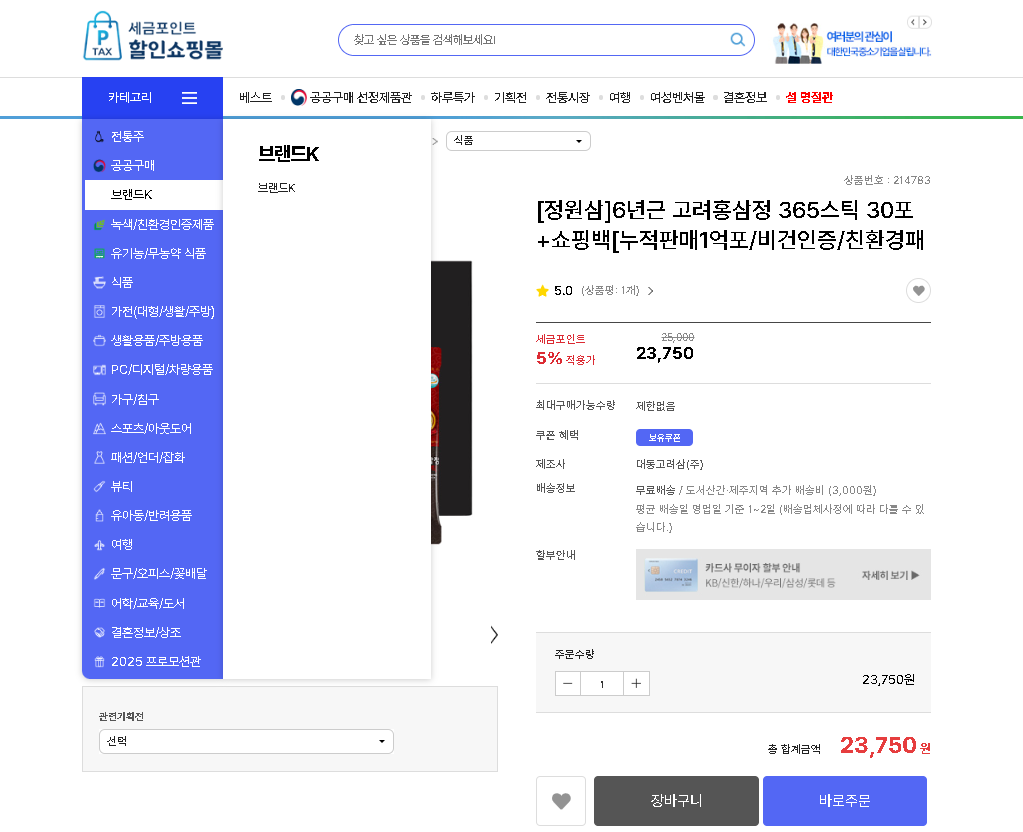Viewport: 1023px width, 832px height.
Task: Click the 바로주문 button
Action: [844, 801]
